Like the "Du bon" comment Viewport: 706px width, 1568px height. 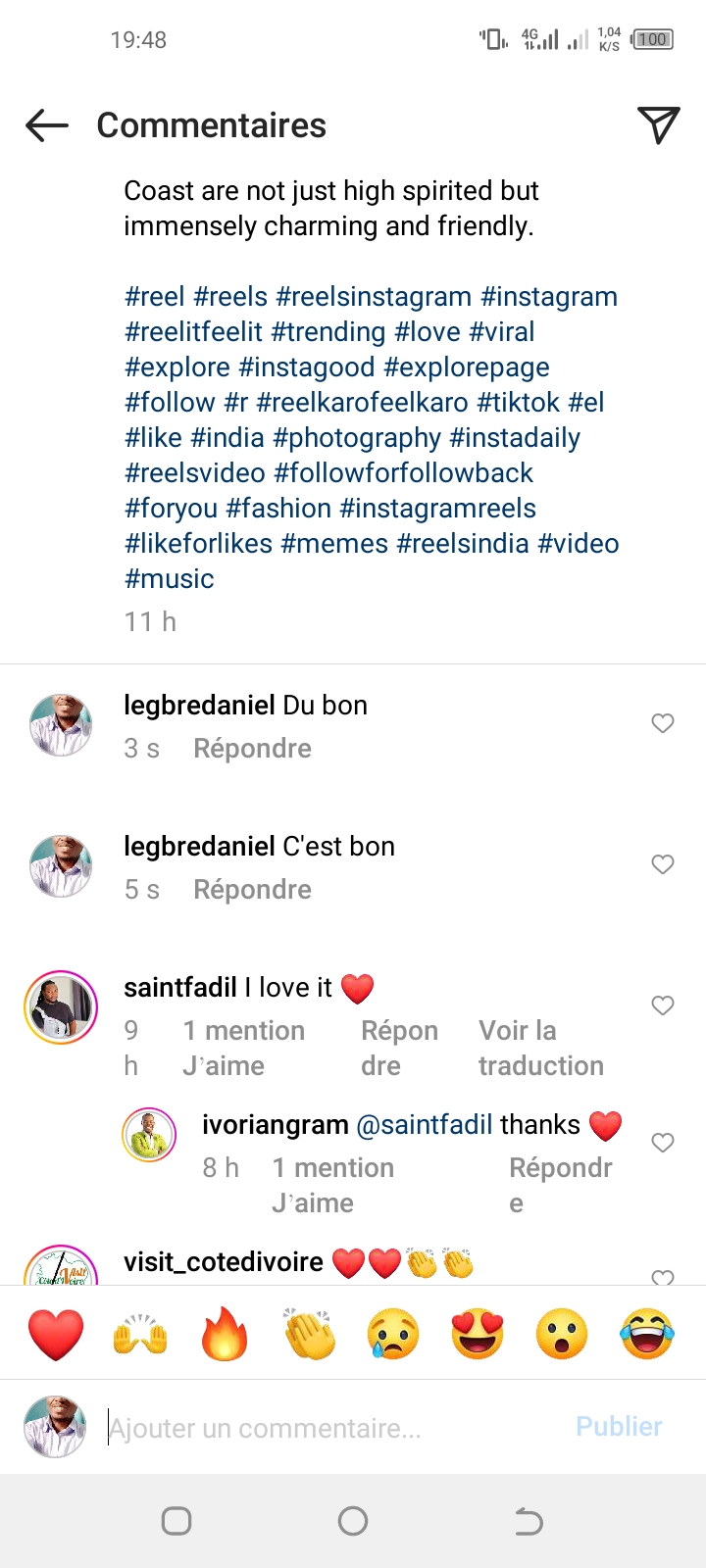tap(663, 723)
